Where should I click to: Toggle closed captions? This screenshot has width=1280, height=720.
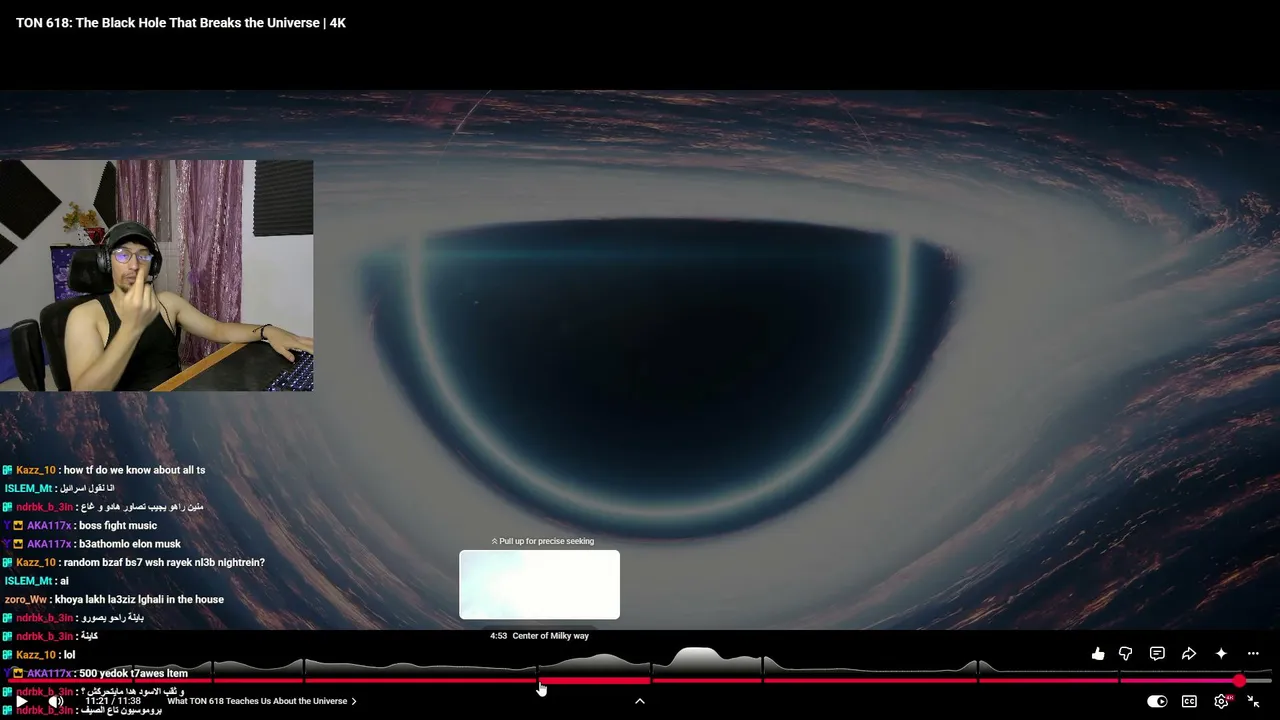pyautogui.click(x=1189, y=701)
